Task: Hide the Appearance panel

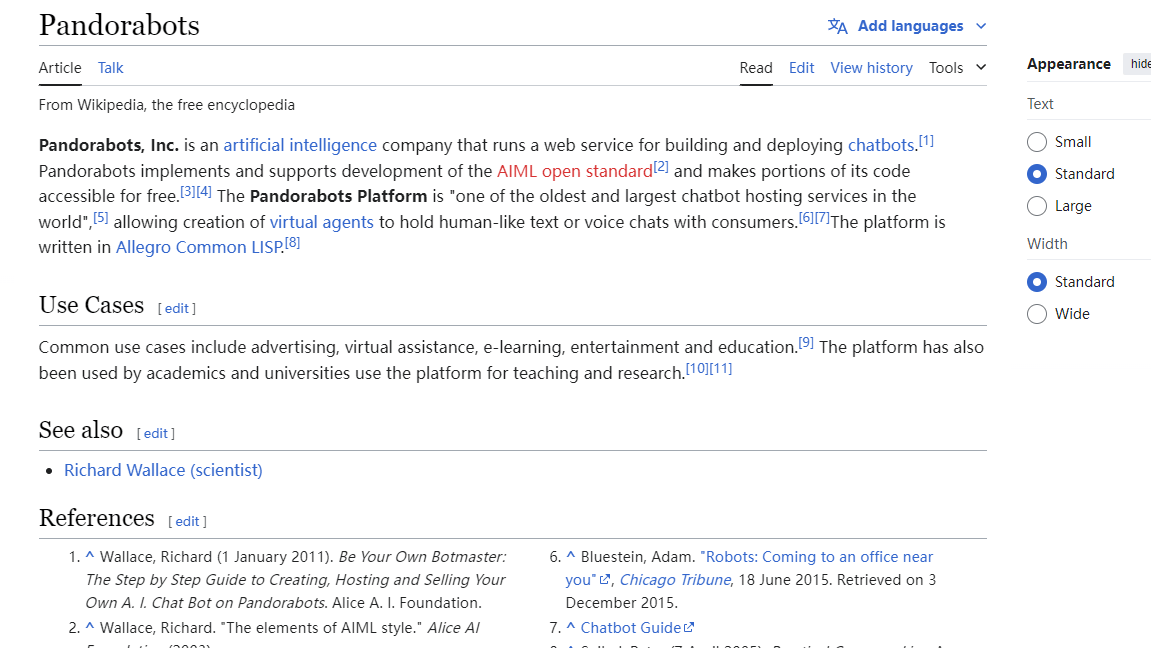Action: click(1139, 64)
